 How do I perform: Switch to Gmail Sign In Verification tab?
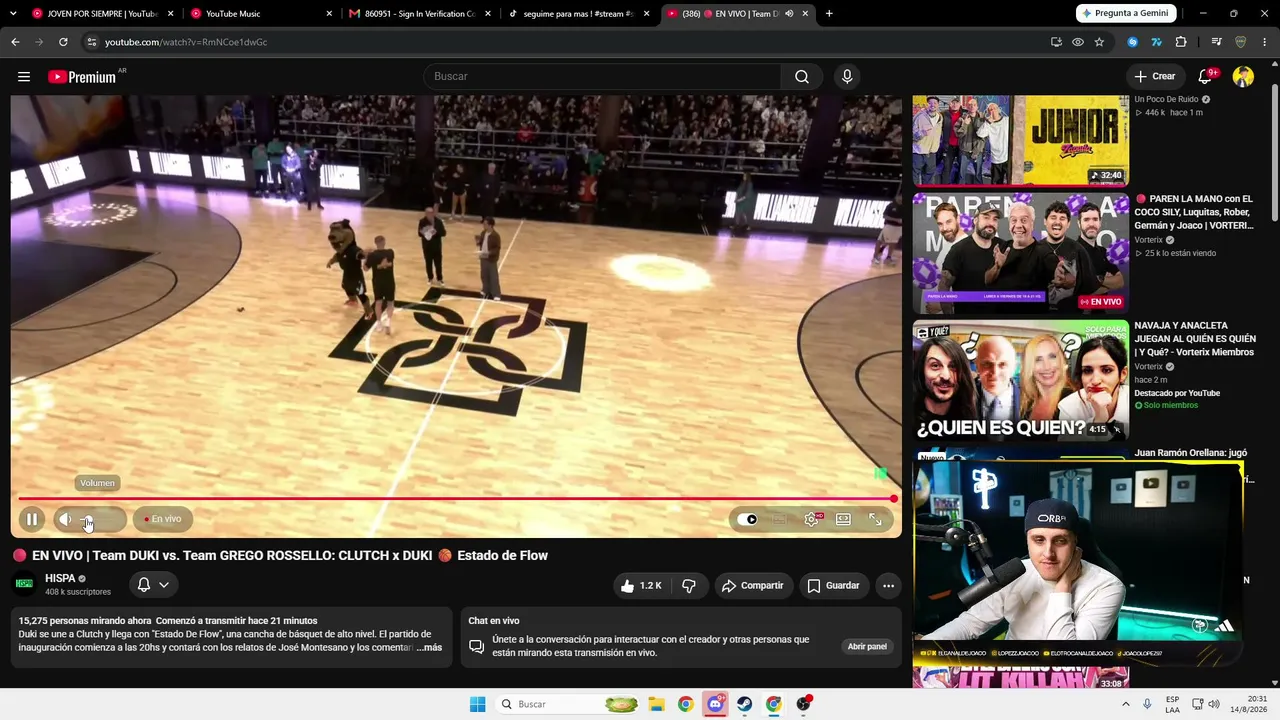click(x=419, y=14)
